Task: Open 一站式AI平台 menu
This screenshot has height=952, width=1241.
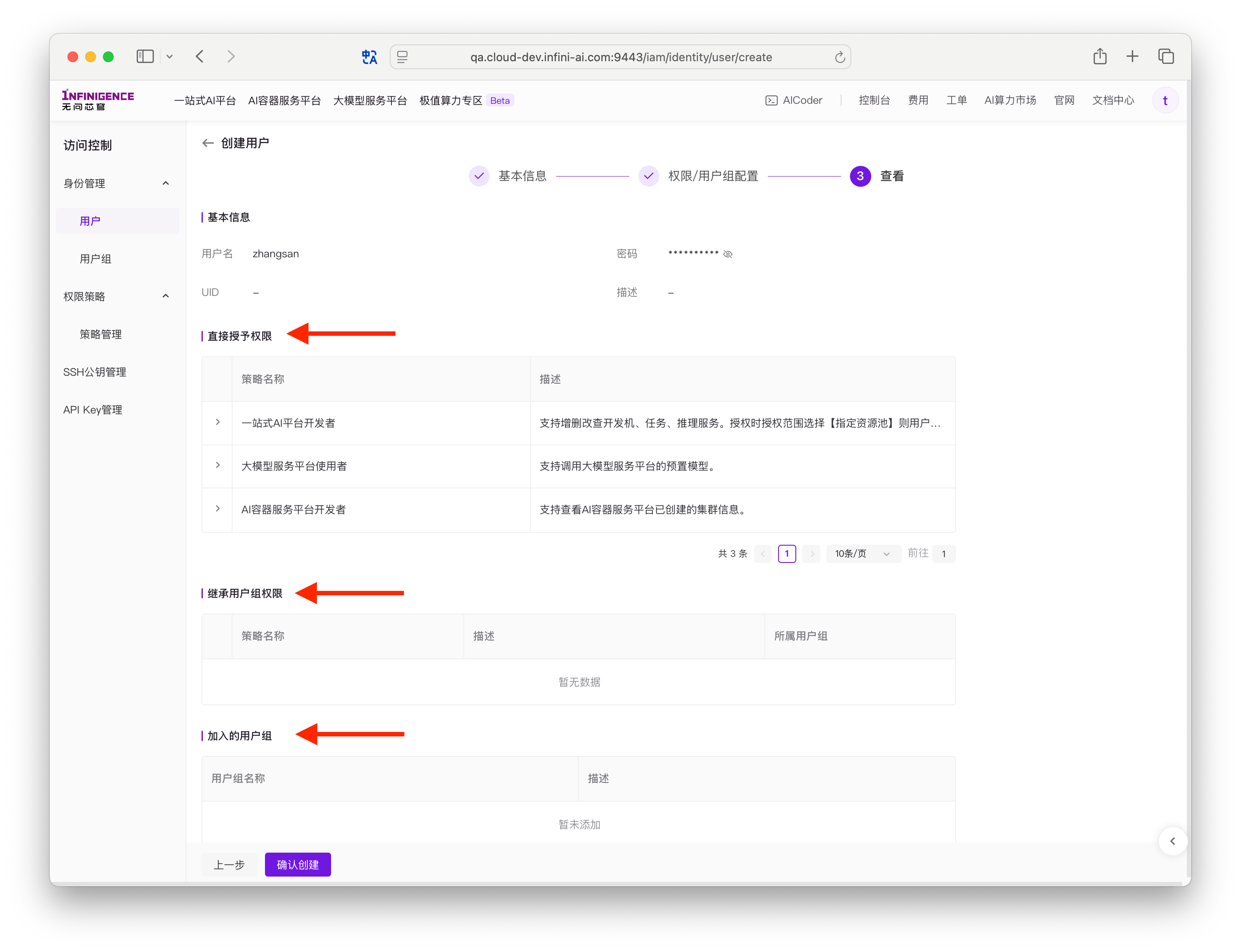Action: coord(205,100)
